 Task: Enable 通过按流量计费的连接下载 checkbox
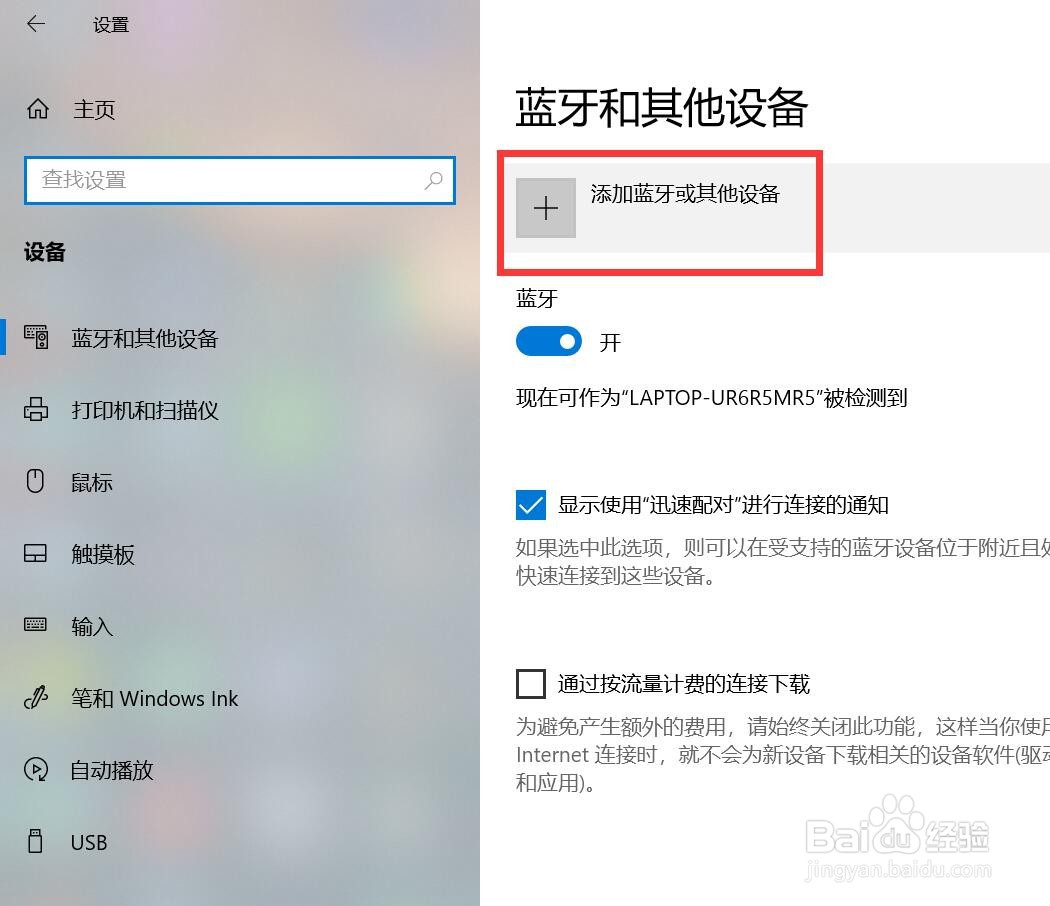point(530,684)
